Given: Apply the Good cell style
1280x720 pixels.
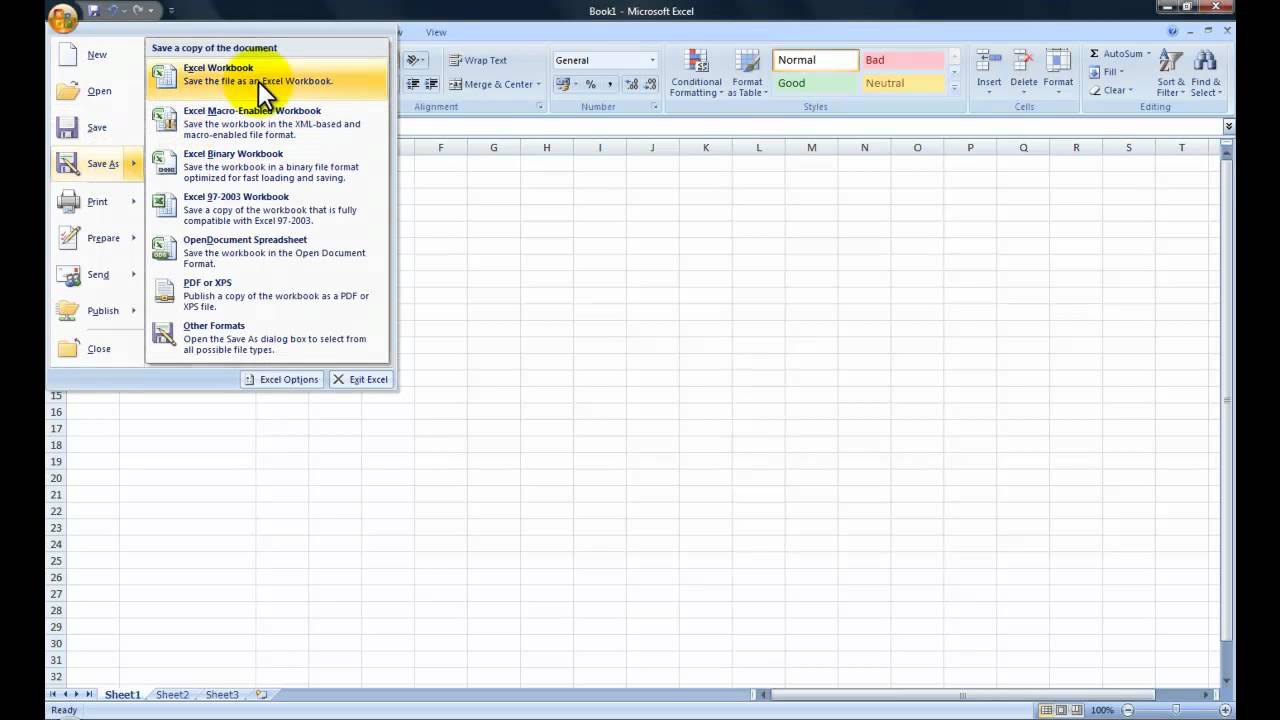Looking at the screenshot, I should click(815, 83).
